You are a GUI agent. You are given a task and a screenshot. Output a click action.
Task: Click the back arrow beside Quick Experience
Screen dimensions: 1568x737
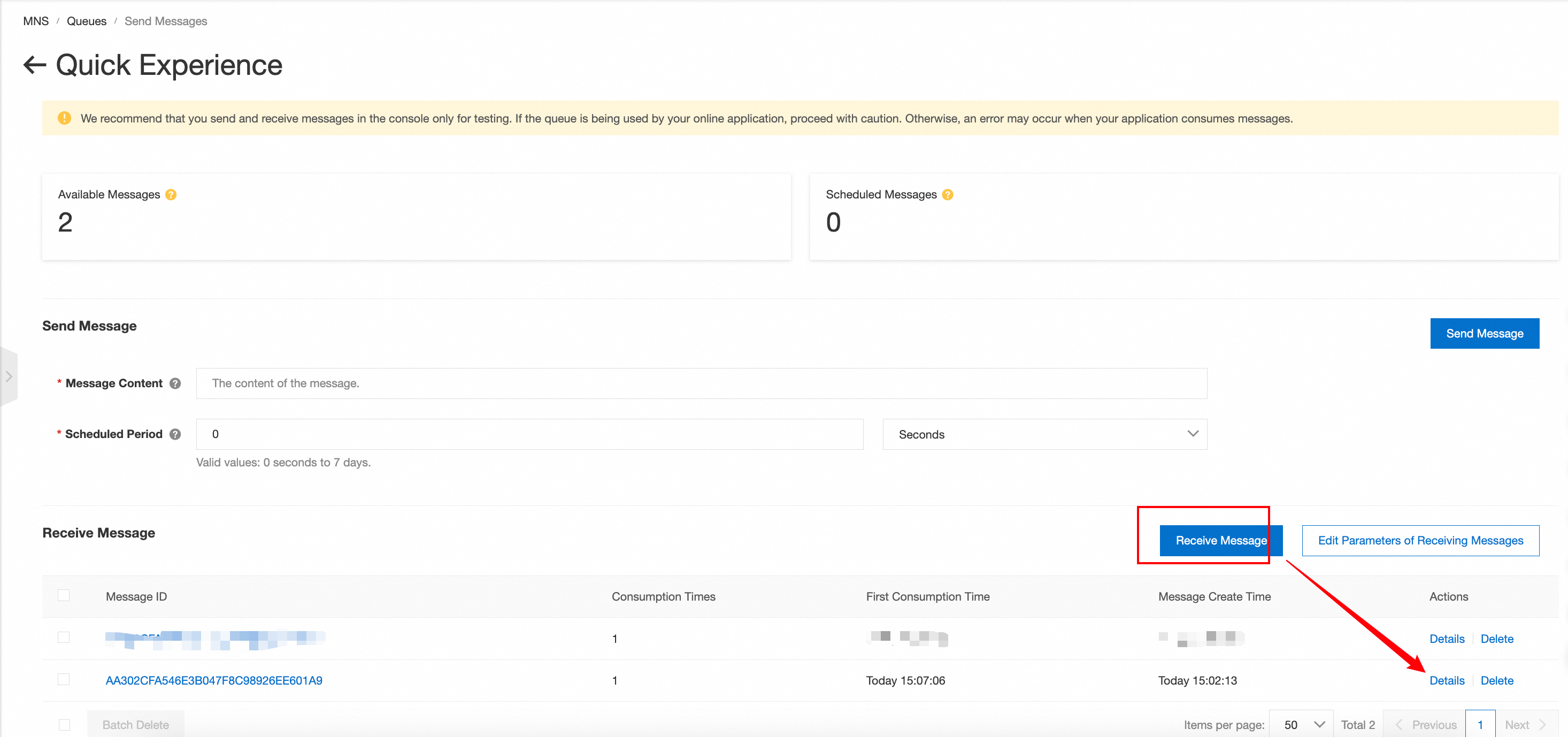click(35, 65)
